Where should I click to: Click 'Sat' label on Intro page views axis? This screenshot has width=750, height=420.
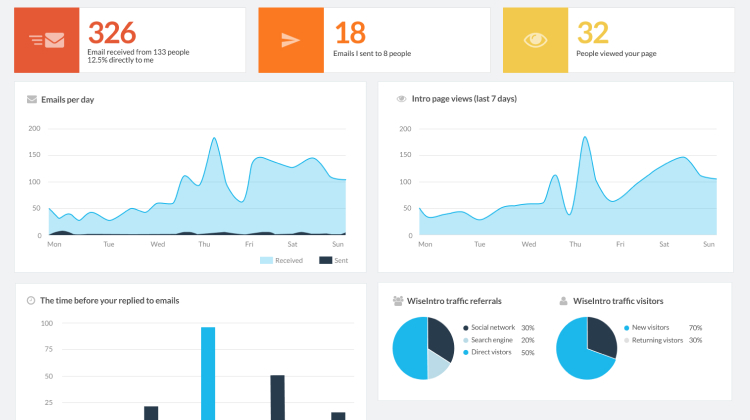[x=664, y=244]
